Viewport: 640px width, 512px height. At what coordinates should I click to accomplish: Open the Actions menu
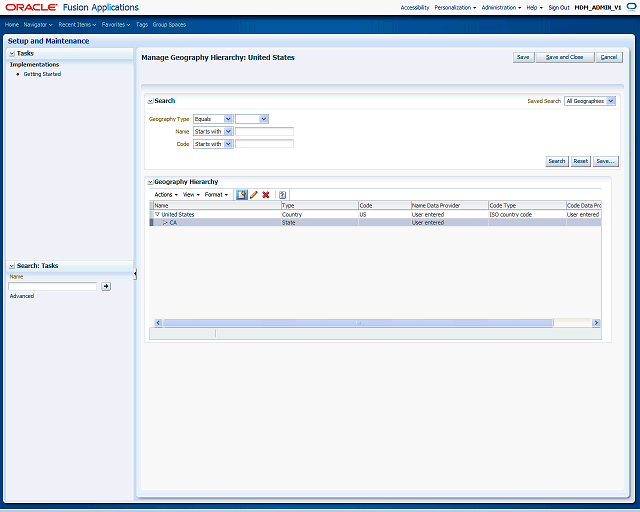tap(166, 195)
